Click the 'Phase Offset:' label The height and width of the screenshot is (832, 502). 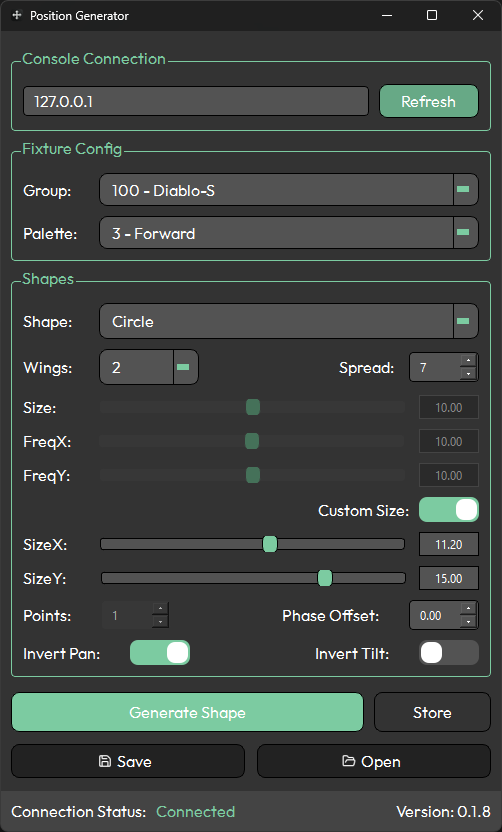[x=331, y=616]
